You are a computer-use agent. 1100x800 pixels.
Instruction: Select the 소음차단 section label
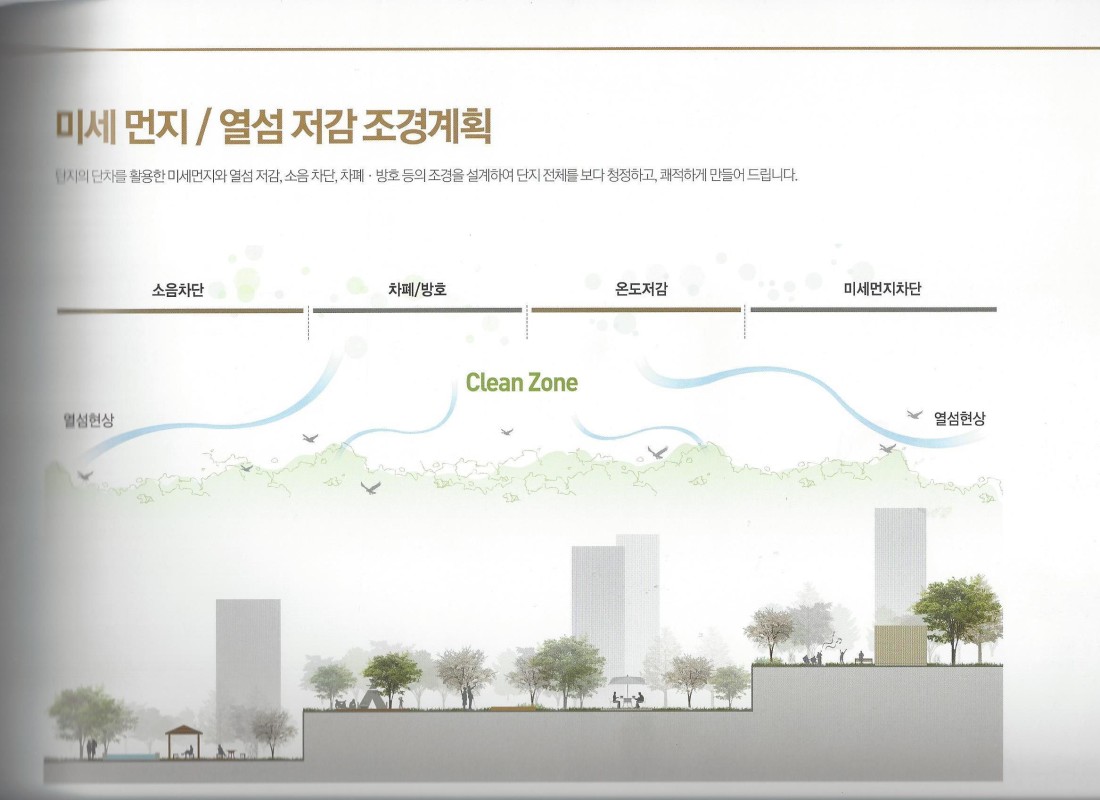pyautogui.click(x=177, y=289)
